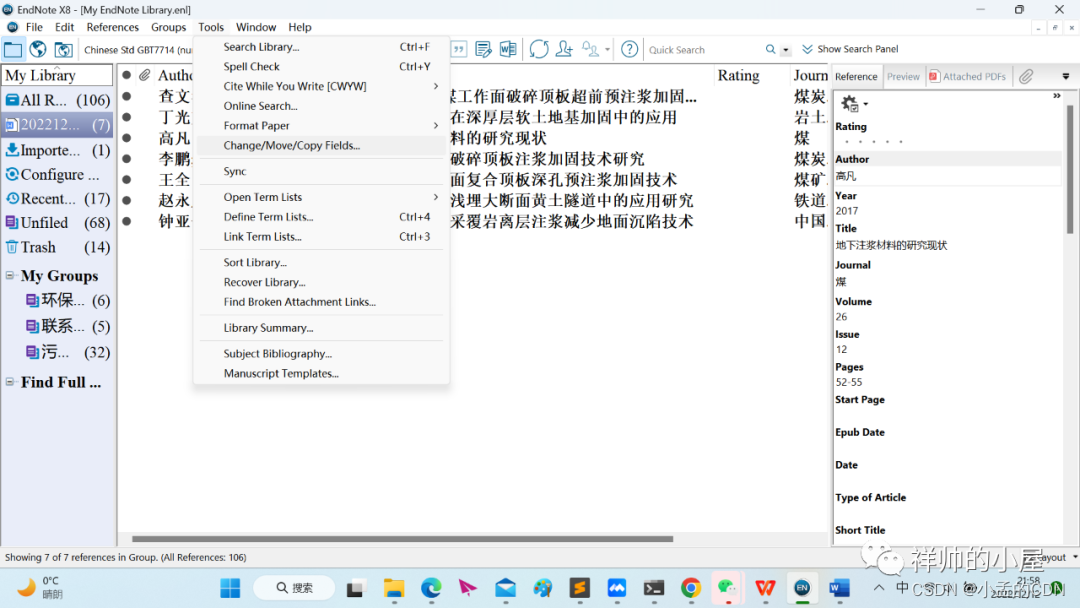Open the Groups menu
This screenshot has height=608, width=1080.
pyautogui.click(x=168, y=27)
